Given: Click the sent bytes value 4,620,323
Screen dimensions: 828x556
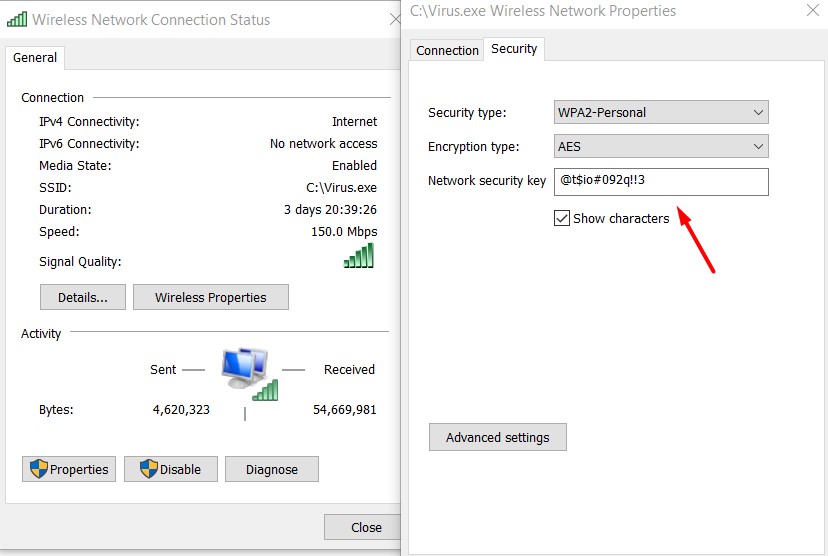Looking at the screenshot, I should coord(181,410).
